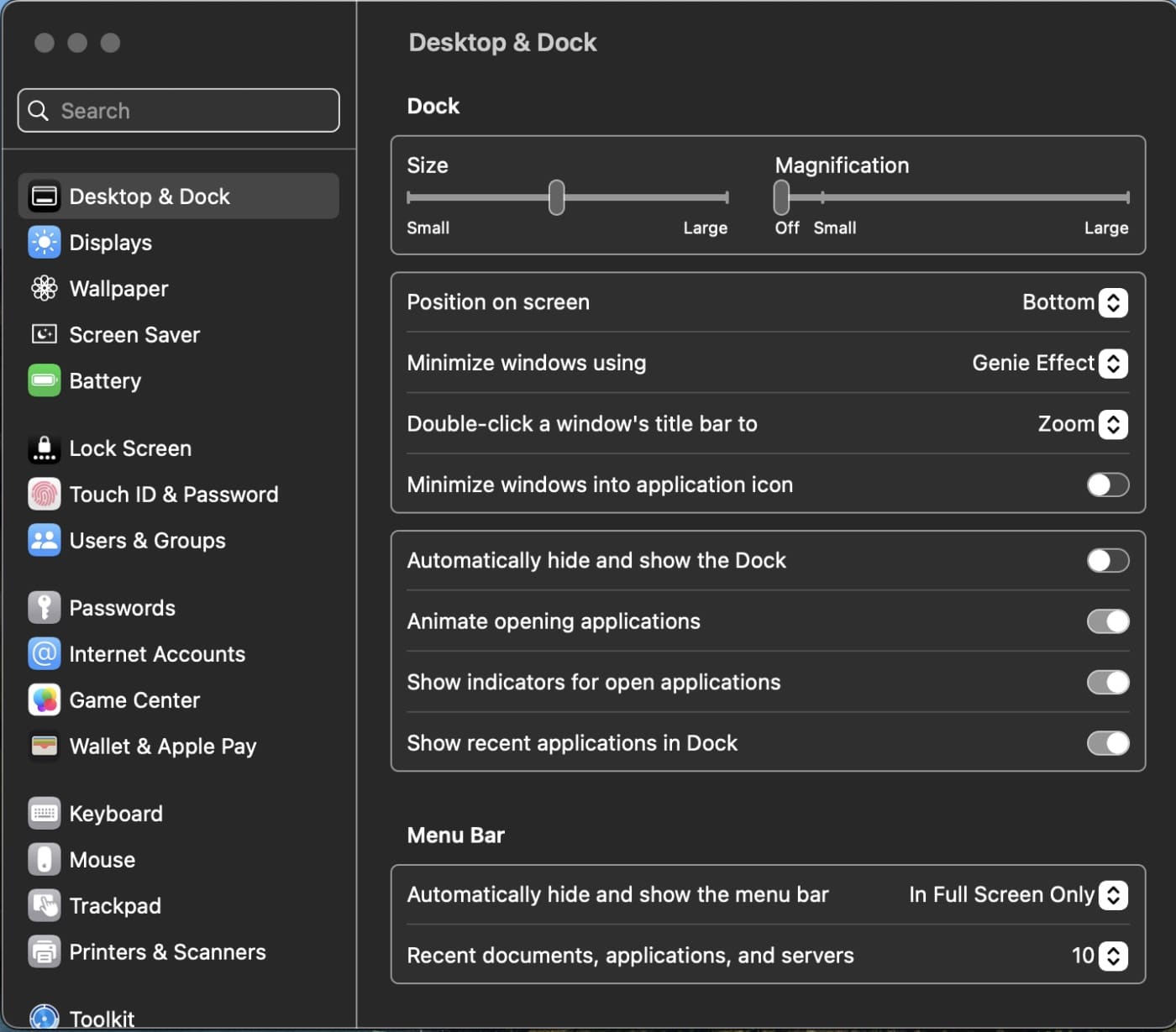Enable Minimize windows into application icon

tap(1107, 485)
